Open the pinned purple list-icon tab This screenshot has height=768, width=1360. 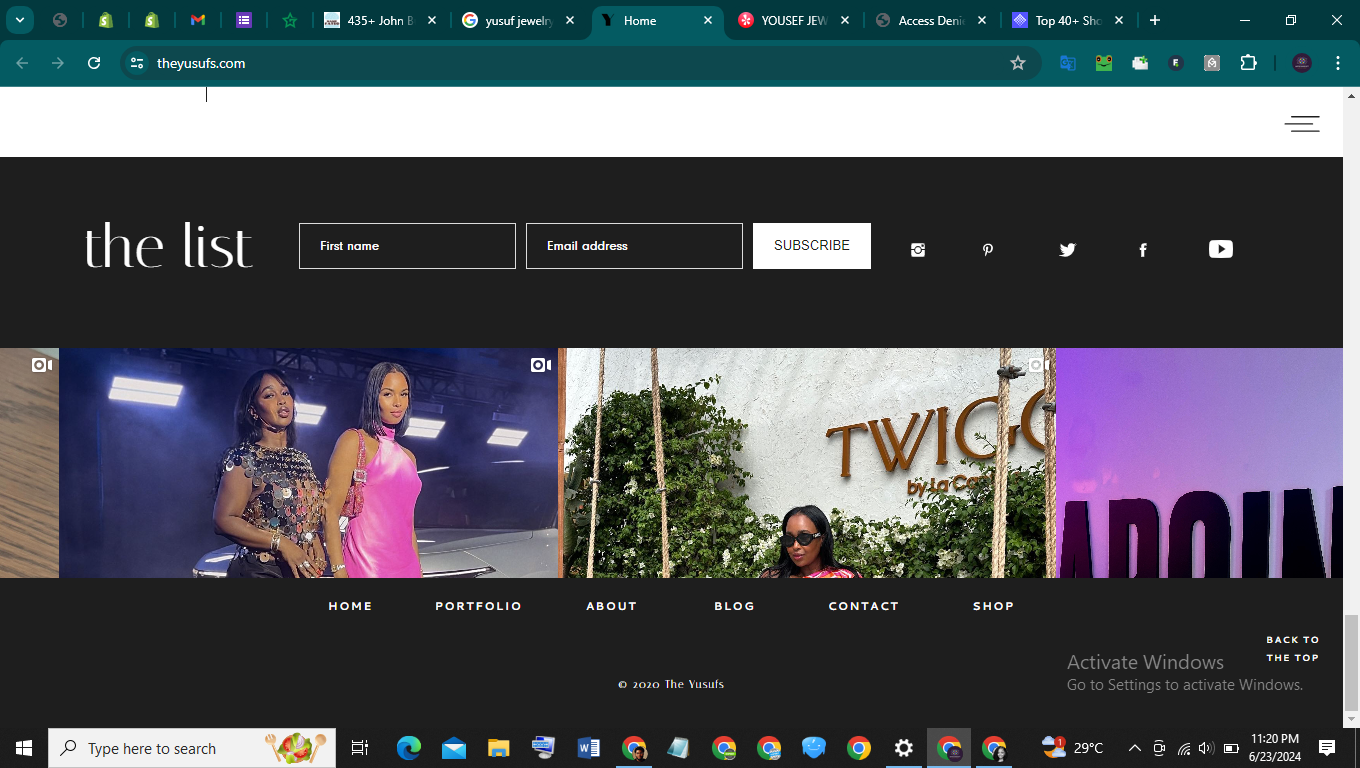pyautogui.click(x=244, y=20)
